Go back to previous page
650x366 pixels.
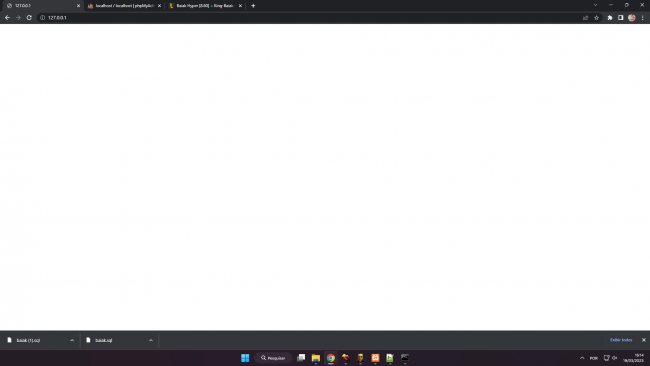tap(7, 18)
